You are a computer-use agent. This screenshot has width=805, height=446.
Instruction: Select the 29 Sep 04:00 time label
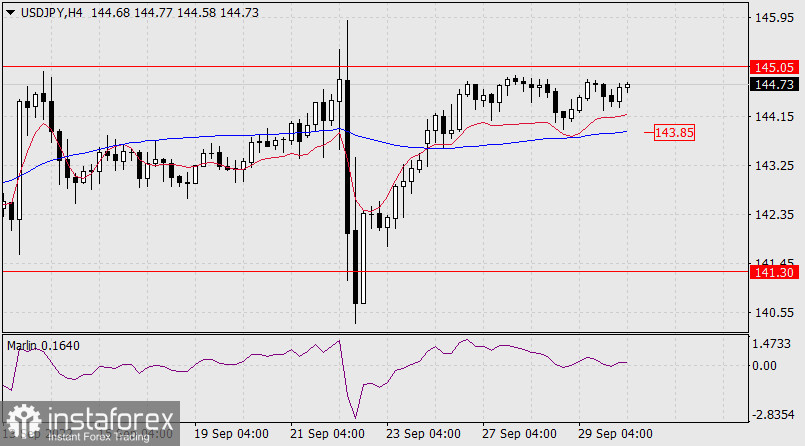pyautogui.click(x=615, y=434)
